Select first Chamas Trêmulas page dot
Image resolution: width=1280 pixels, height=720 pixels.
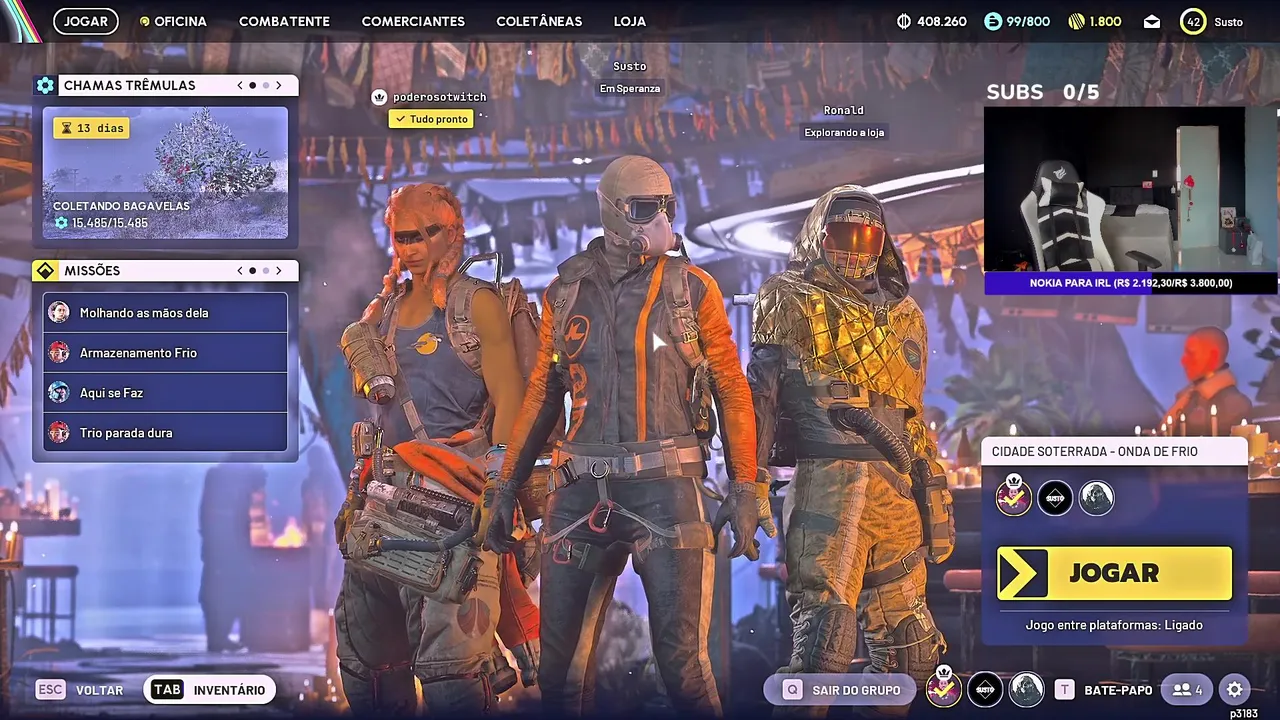pyautogui.click(x=252, y=85)
